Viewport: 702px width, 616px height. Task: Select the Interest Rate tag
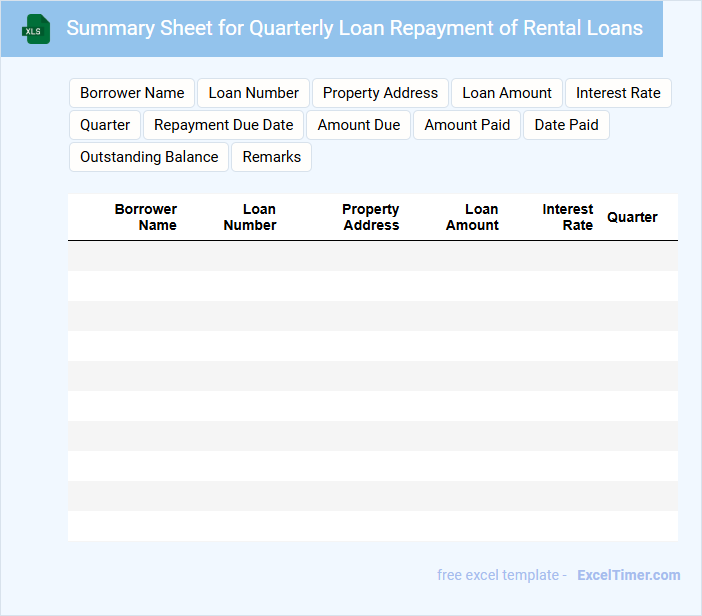[618, 93]
